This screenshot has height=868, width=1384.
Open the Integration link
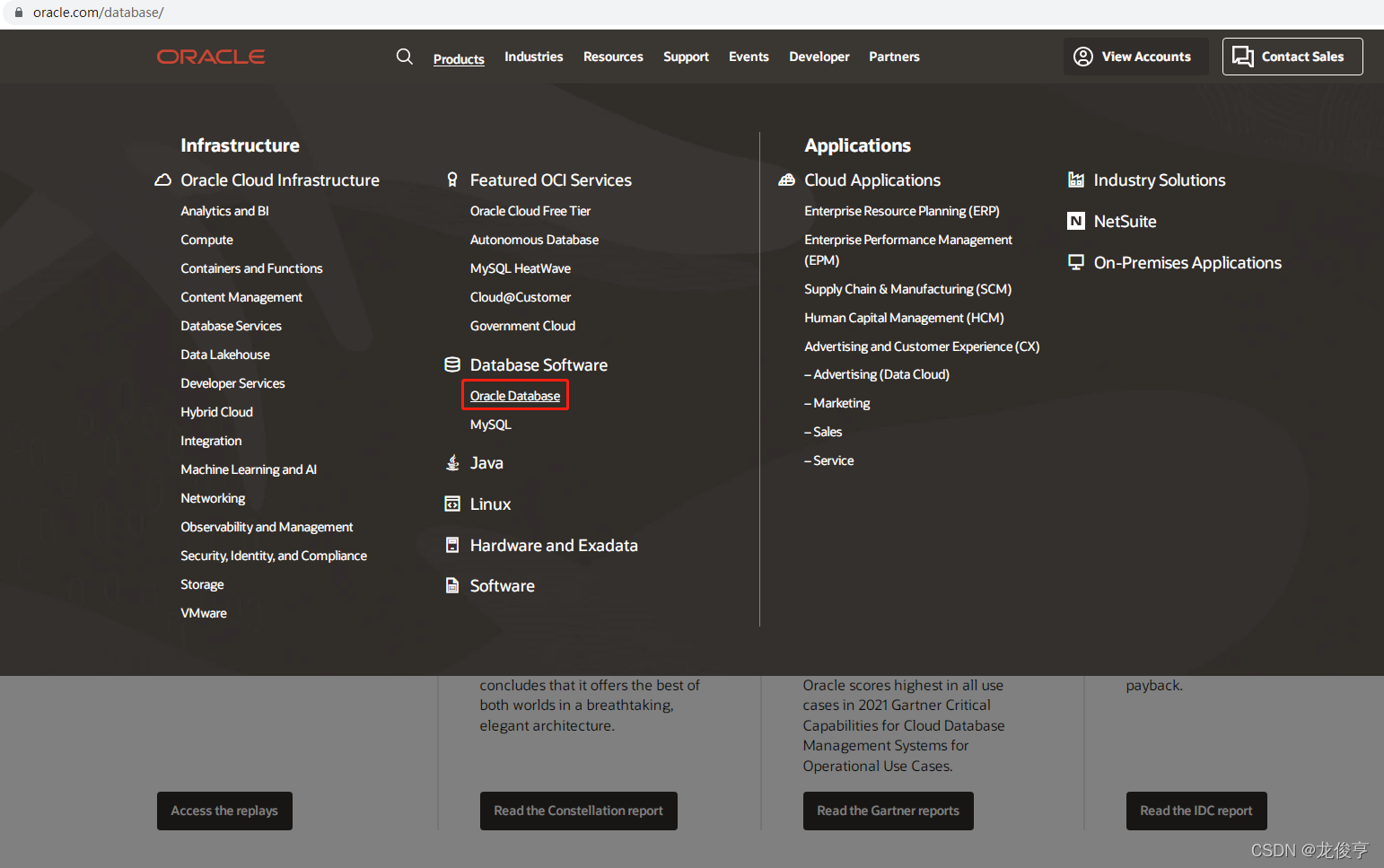click(211, 441)
